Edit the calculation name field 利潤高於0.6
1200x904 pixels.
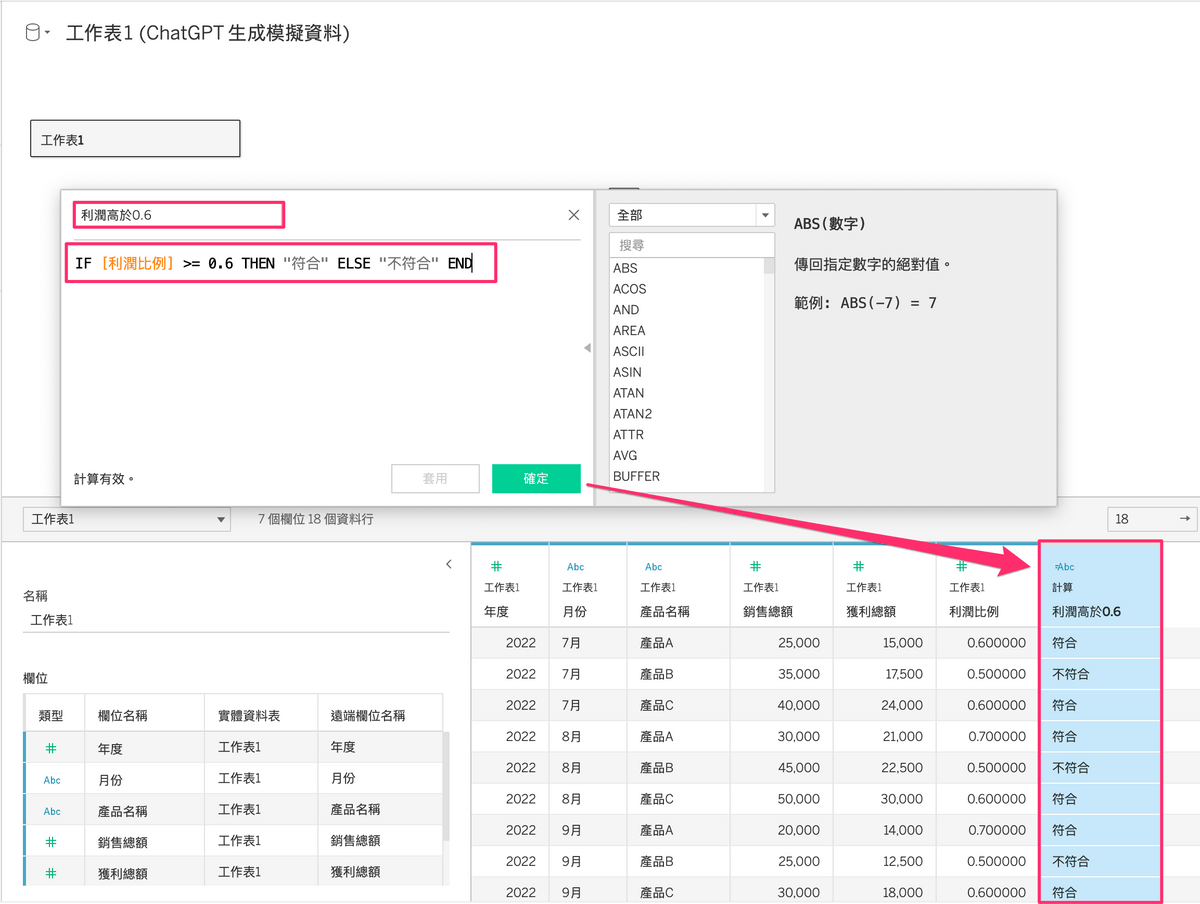click(x=178, y=215)
